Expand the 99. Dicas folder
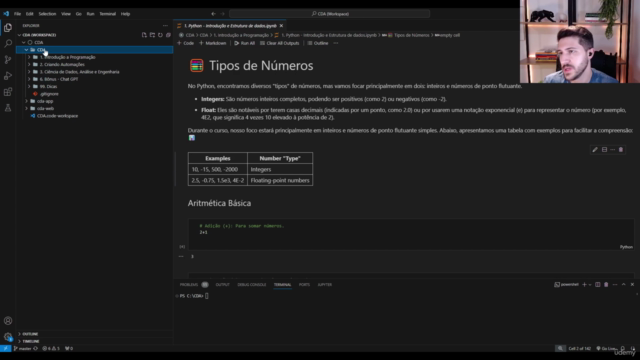 [x=29, y=87]
